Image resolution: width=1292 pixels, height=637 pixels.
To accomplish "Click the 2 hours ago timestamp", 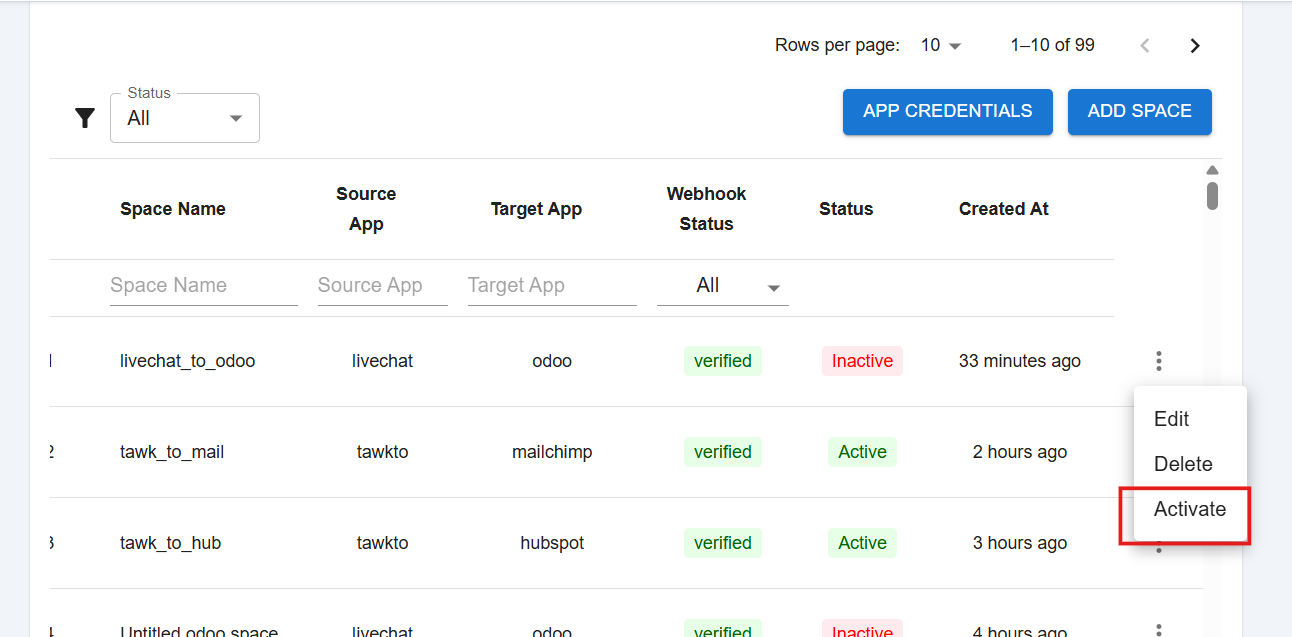I will click(x=1020, y=452).
